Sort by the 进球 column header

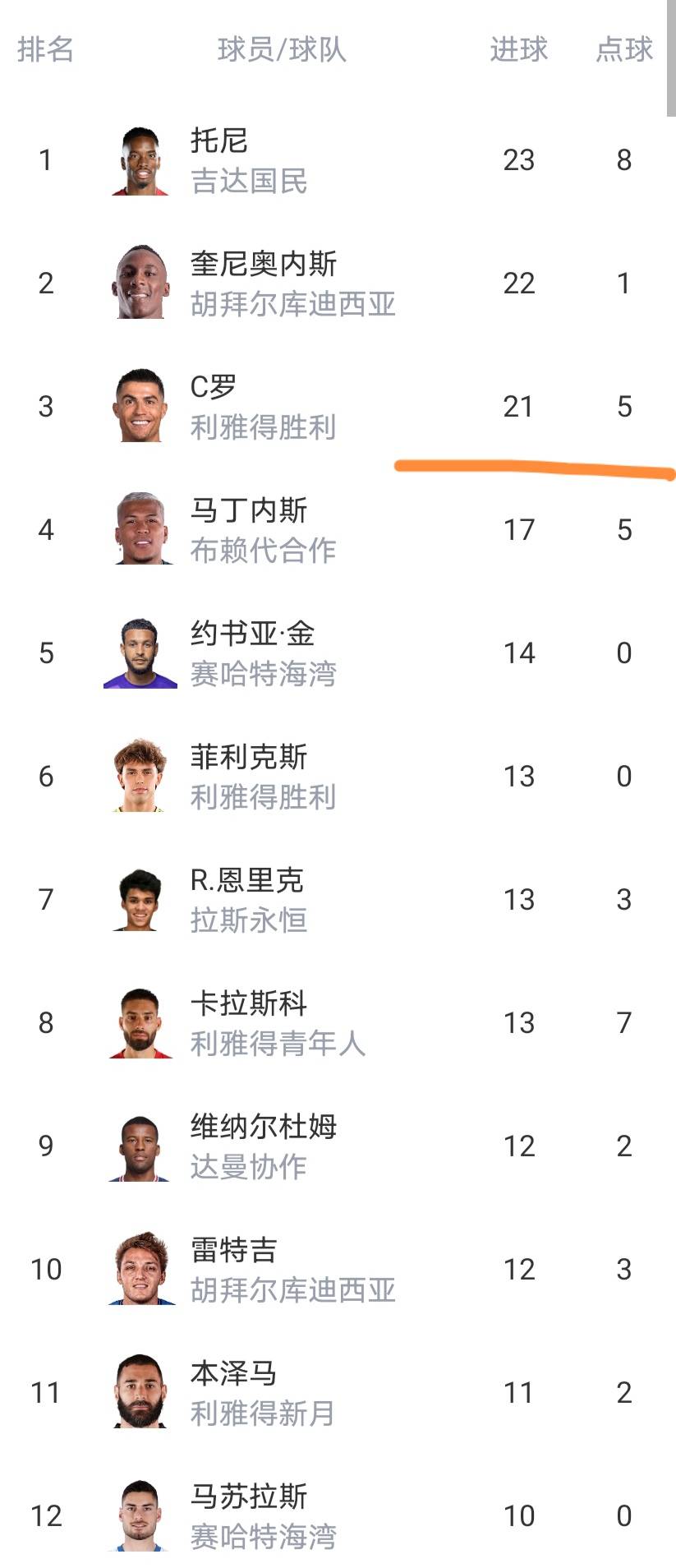pos(518,49)
